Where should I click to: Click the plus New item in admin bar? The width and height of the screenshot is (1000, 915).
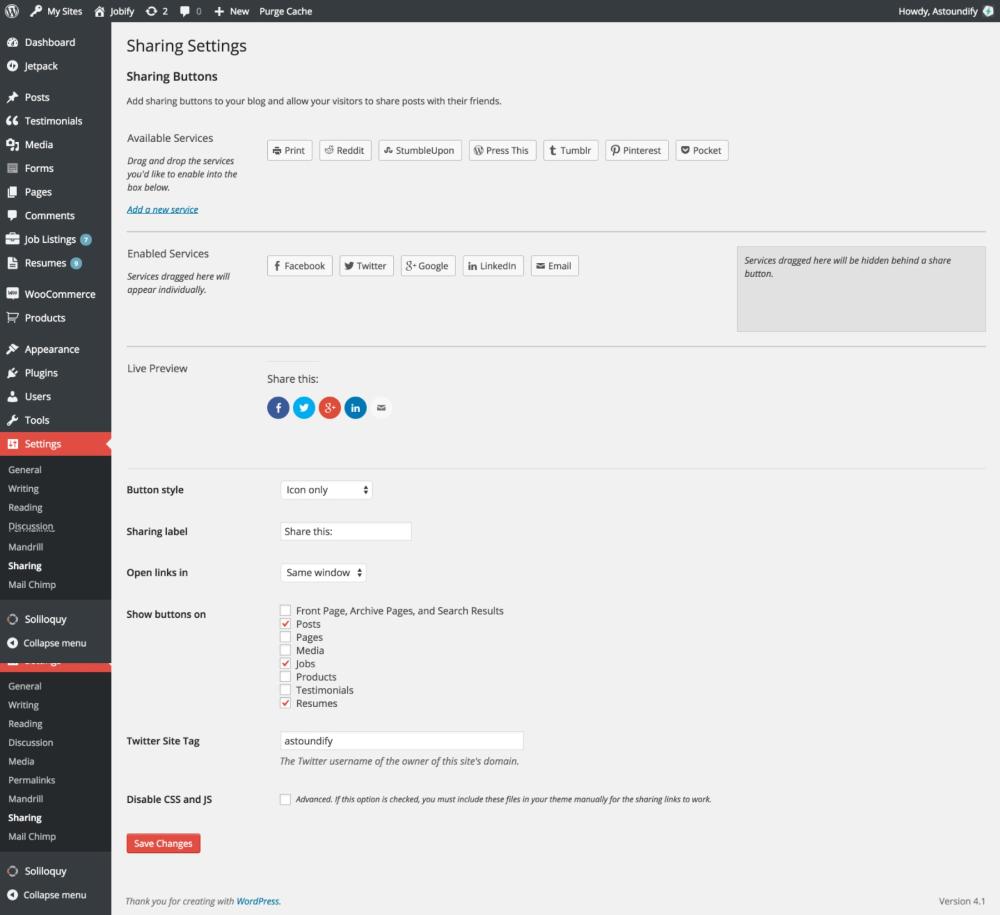pyautogui.click(x=232, y=11)
